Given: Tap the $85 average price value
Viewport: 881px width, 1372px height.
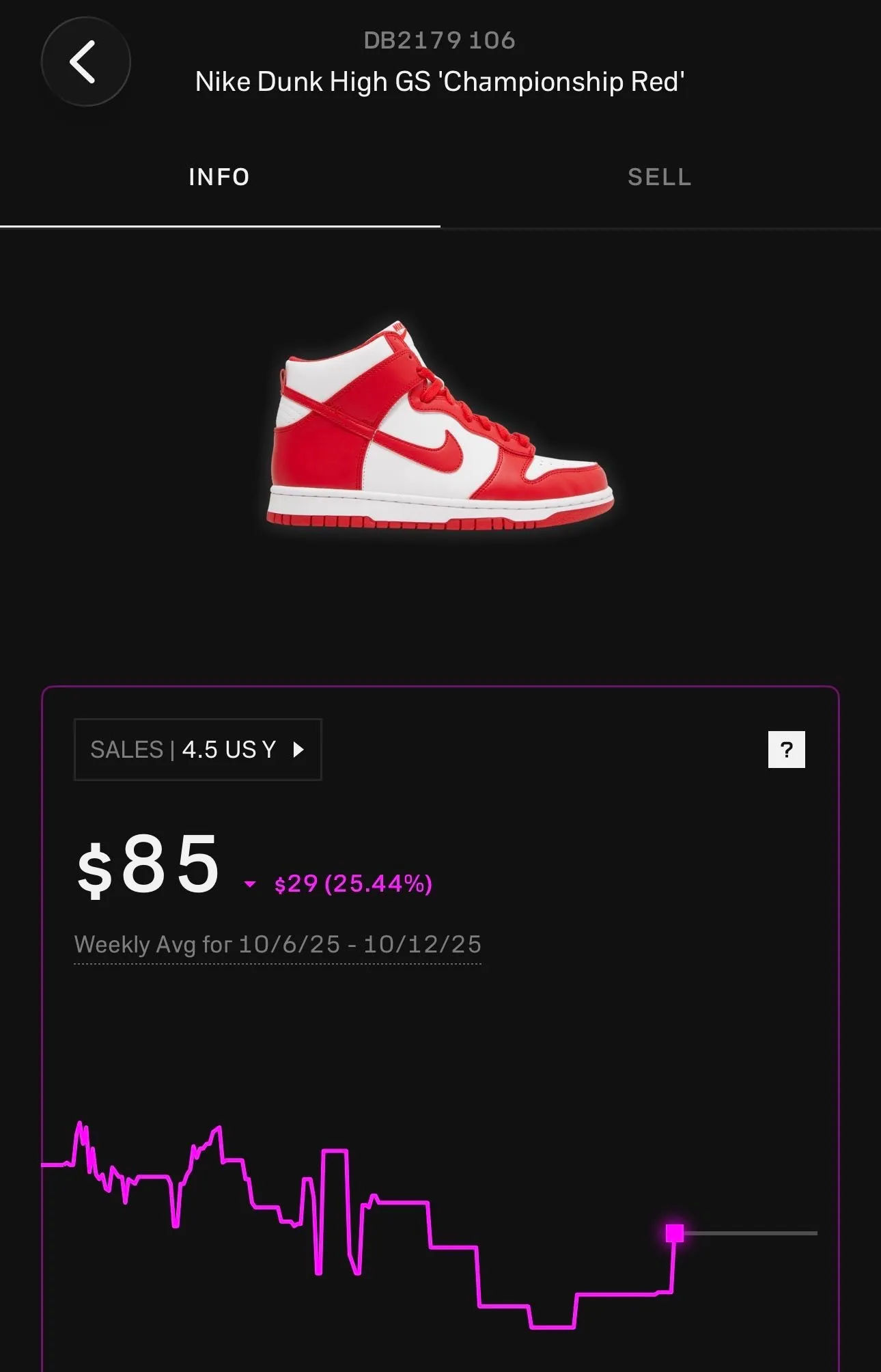Looking at the screenshot, I should coord(148,865).
